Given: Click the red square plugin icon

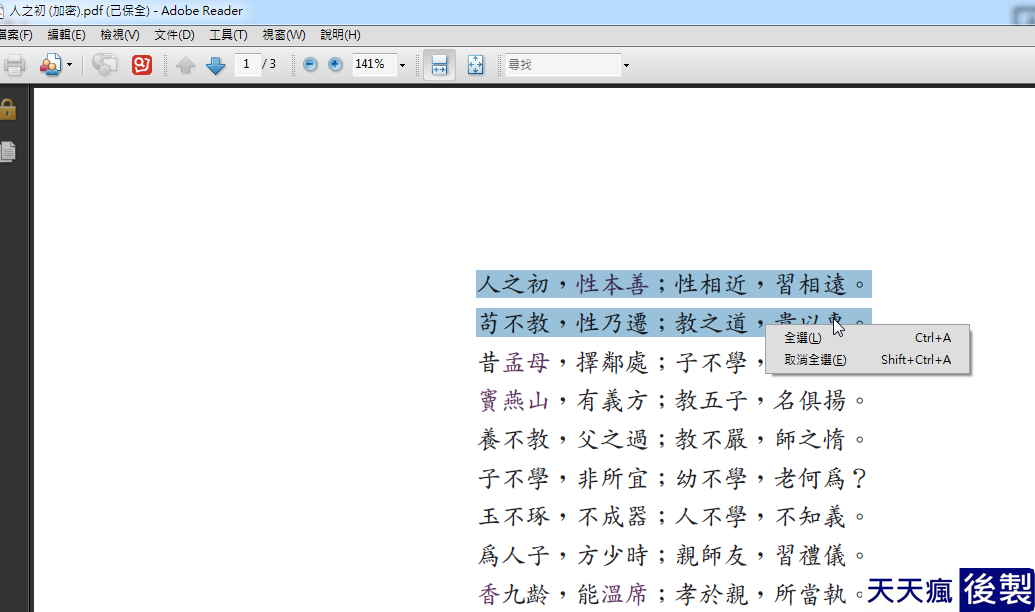Looking at the screenshot, I should pos(141,65).
